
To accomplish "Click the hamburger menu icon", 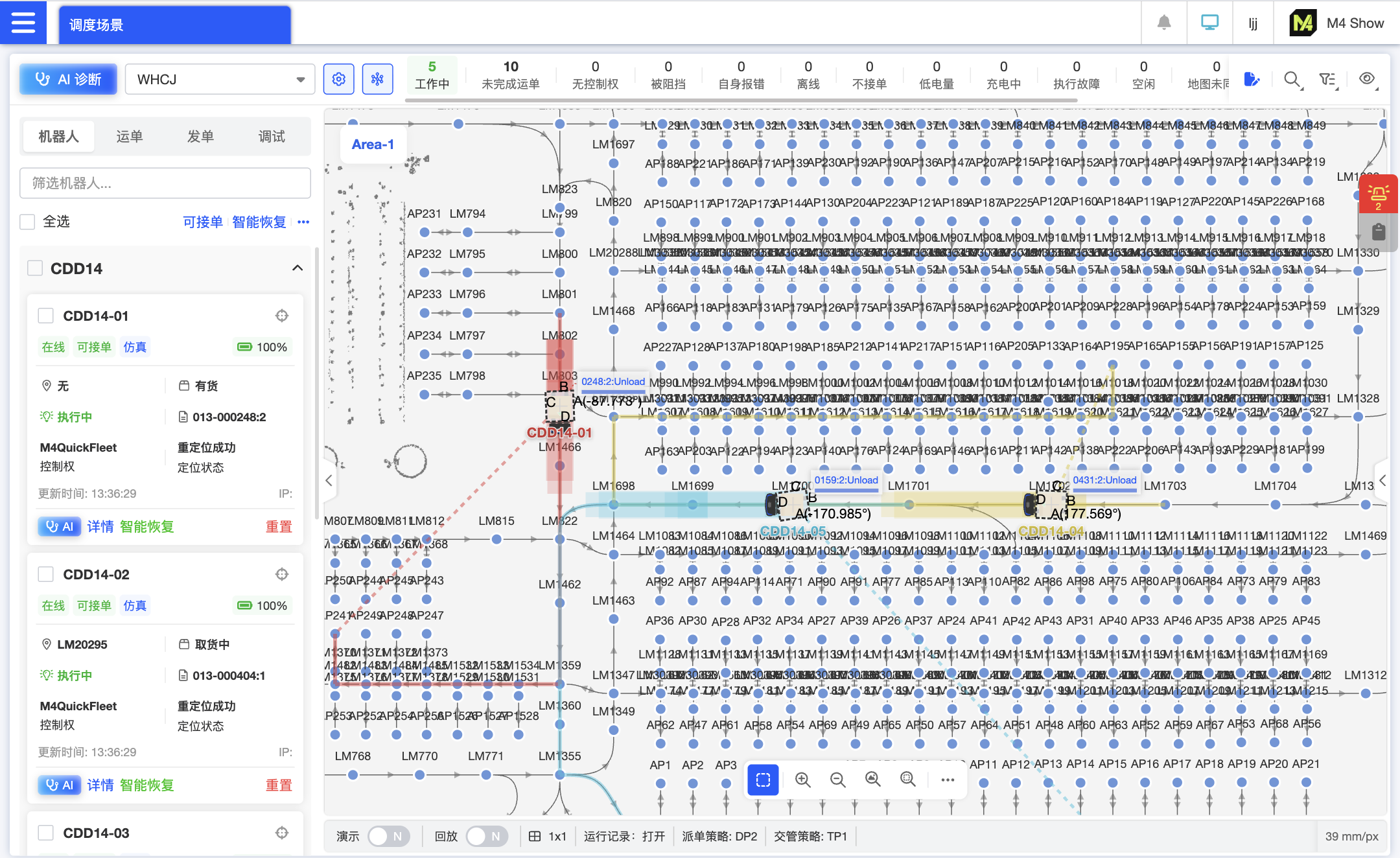I will (x=23, y=23).
